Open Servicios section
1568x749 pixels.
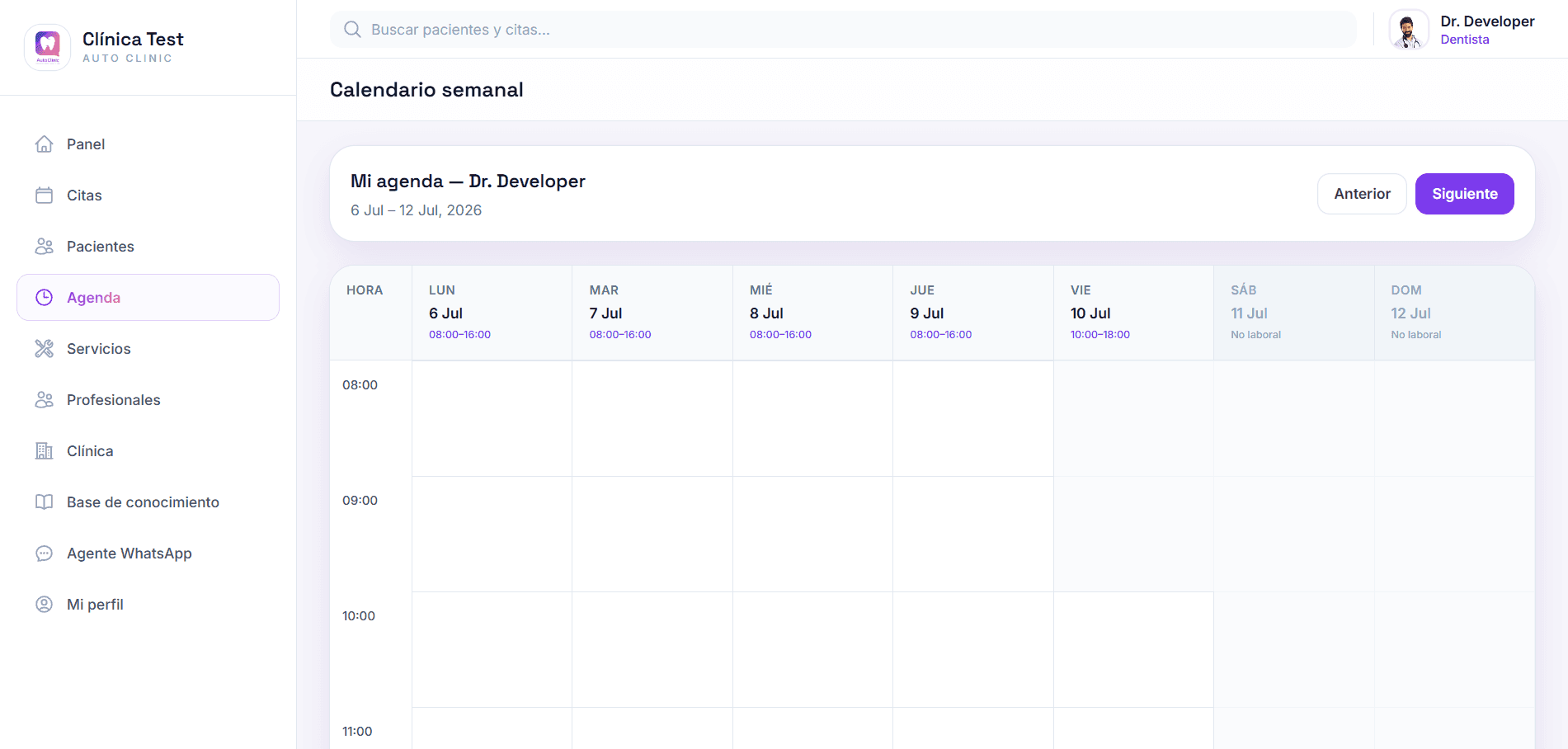[x=148, y=349]
